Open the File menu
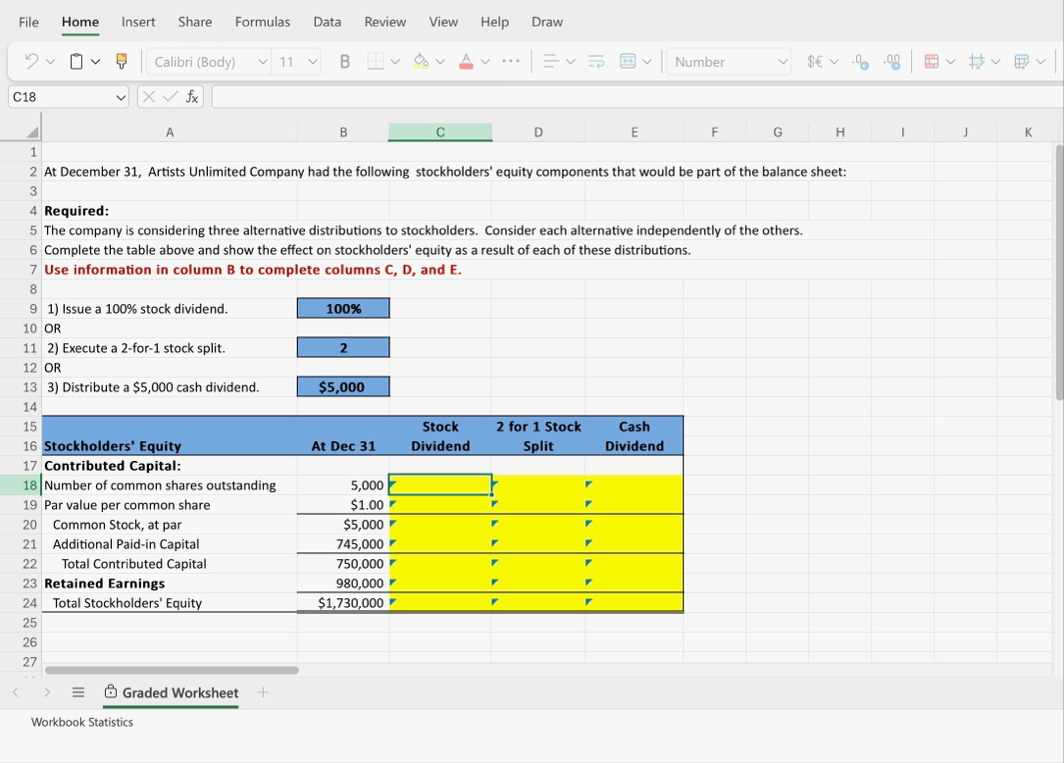Image resolution: width=1064 pixels, height=763 pixels. tap(28, 22)
